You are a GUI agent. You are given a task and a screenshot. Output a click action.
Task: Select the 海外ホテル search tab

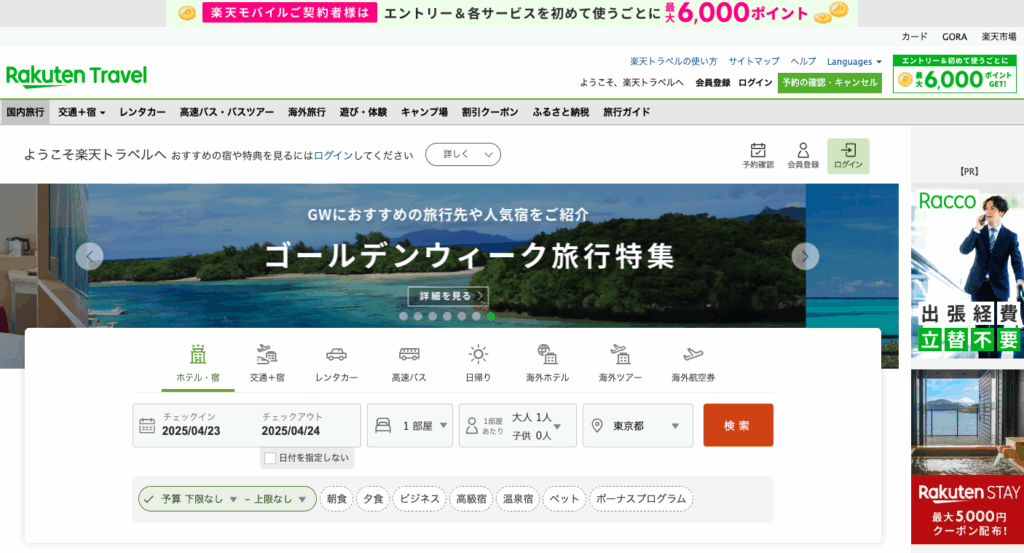547,364
